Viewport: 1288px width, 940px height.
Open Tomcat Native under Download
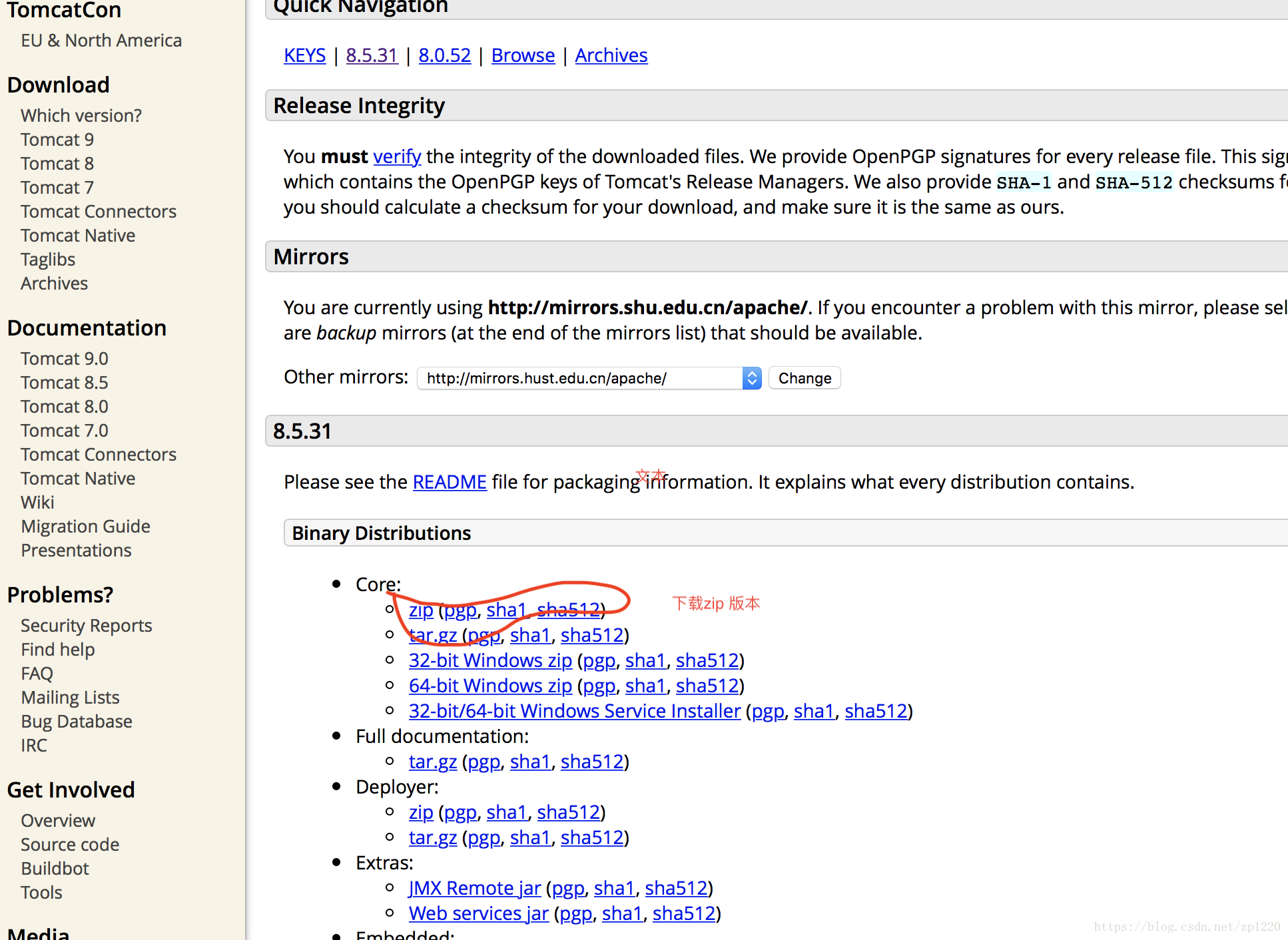78,236
